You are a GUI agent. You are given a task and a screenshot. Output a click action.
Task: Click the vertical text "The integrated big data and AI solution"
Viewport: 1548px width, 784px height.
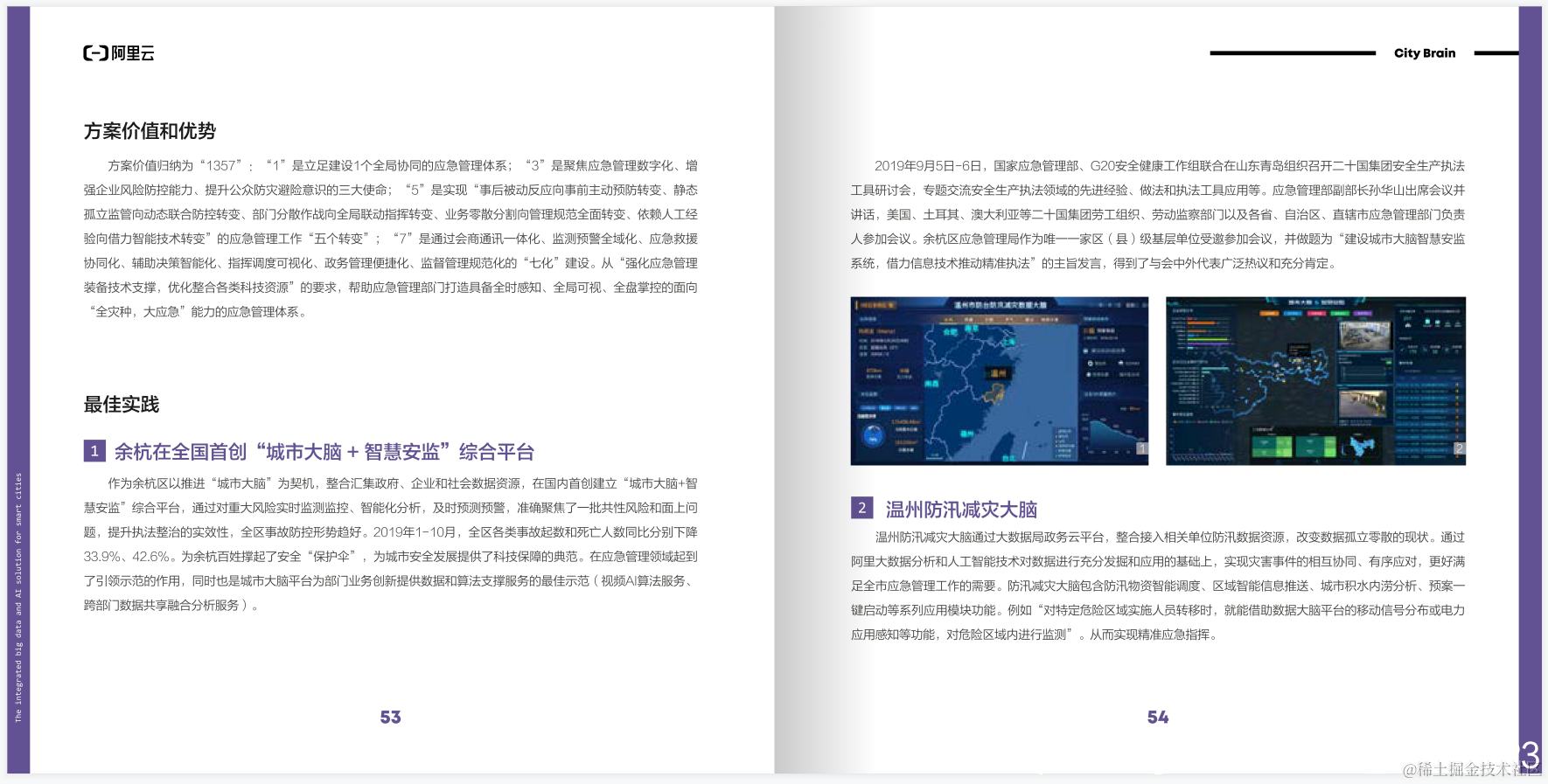pos(18,597)
